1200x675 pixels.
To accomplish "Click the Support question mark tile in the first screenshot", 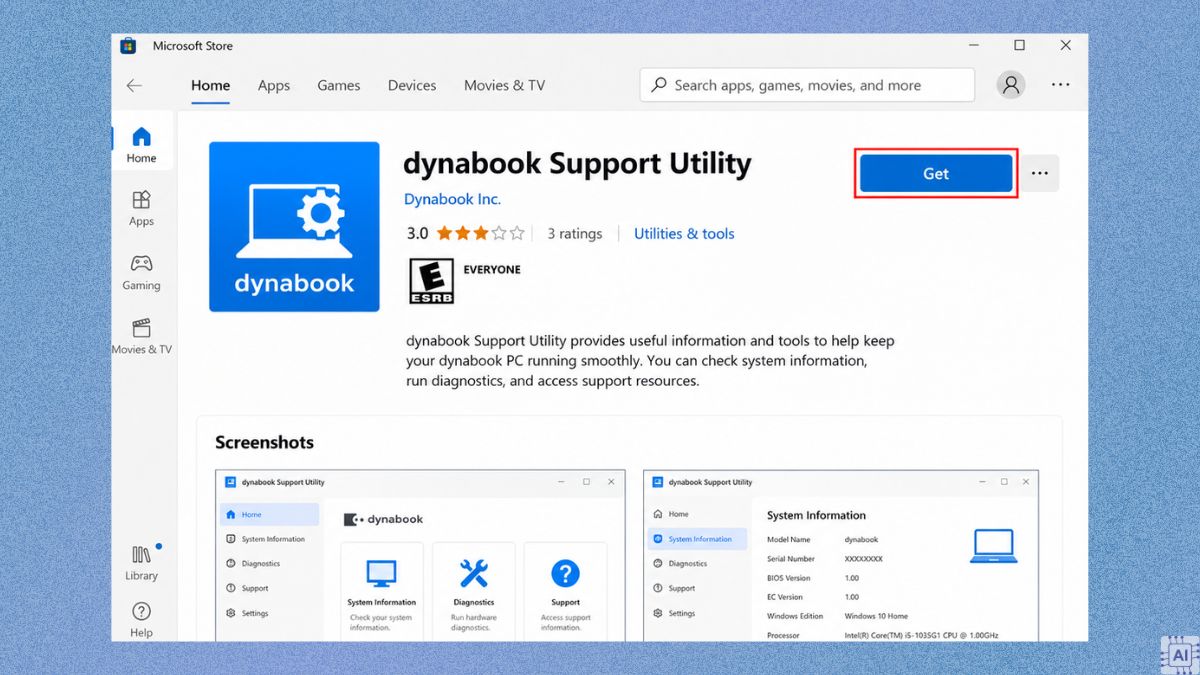I will [x=565, y=591].
